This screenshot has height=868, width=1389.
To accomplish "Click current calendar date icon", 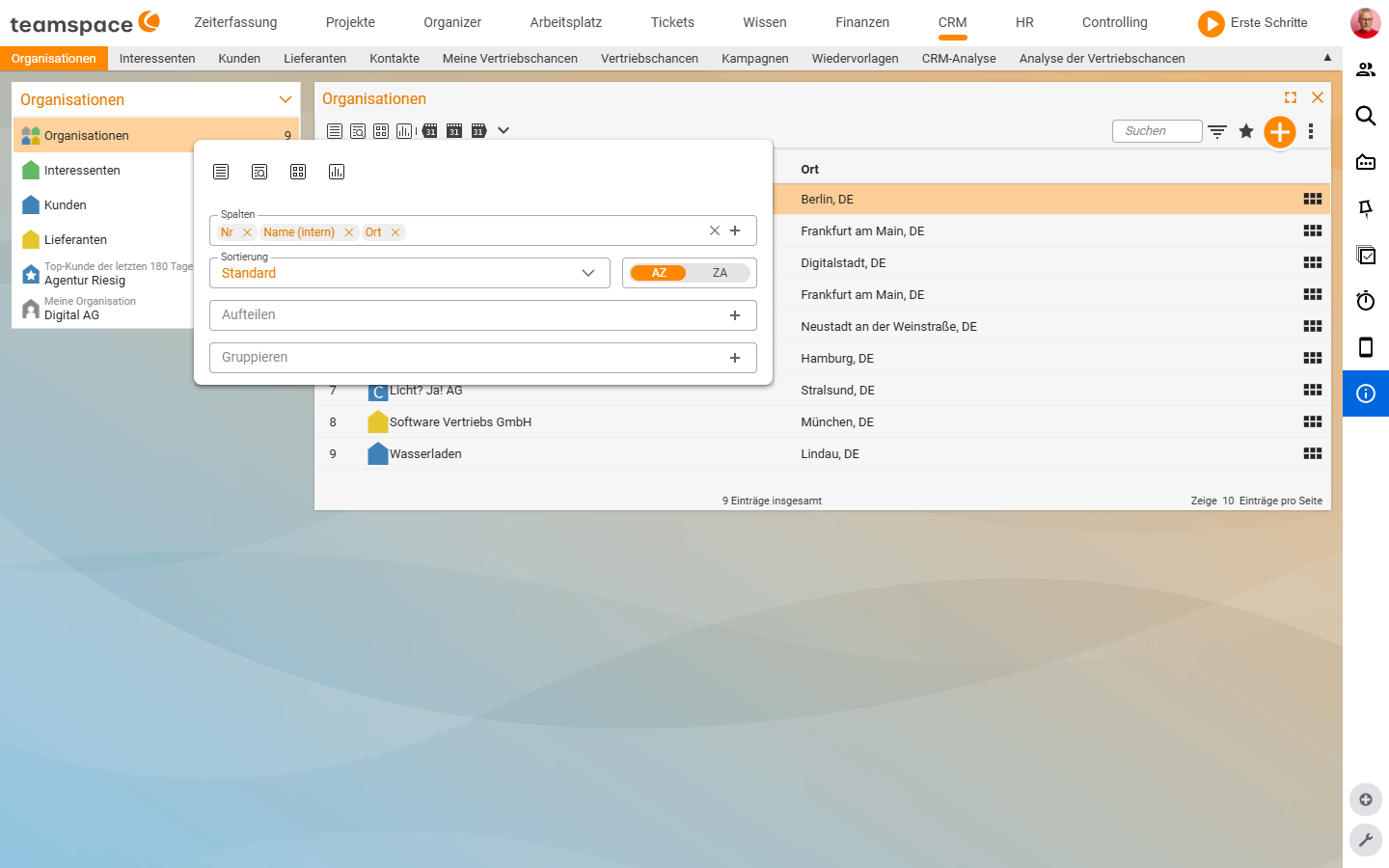I will [454, 131].
